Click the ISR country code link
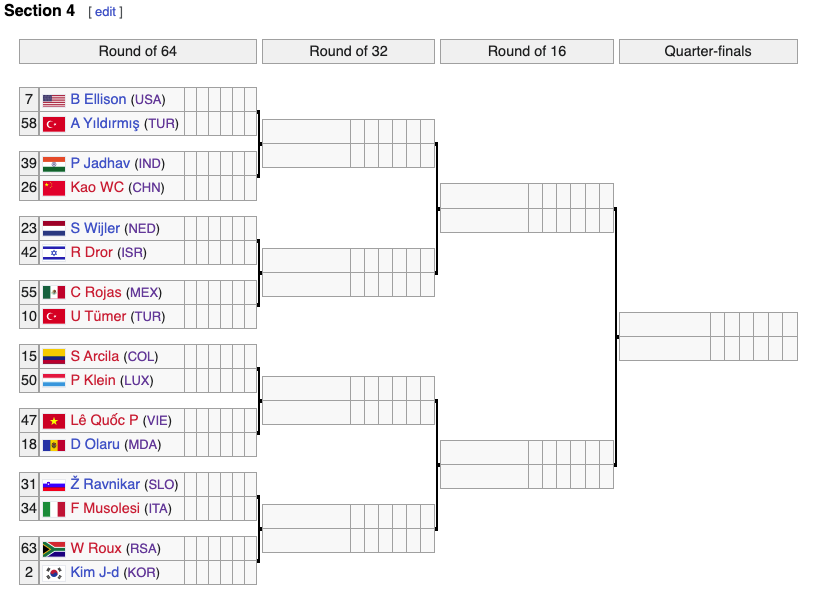Image resolution: width=819 pixels, height=590 pixels. (x=132, y=253)
